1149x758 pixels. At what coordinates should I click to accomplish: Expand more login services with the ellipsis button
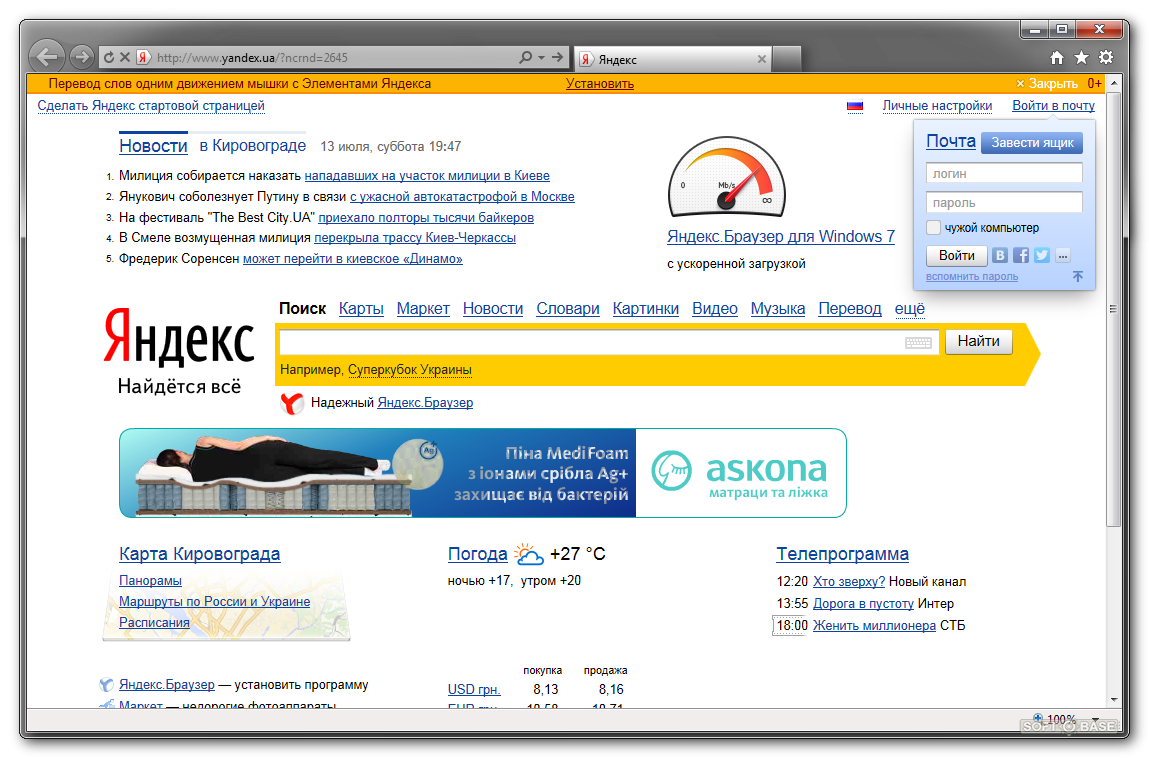point(1062,255)
